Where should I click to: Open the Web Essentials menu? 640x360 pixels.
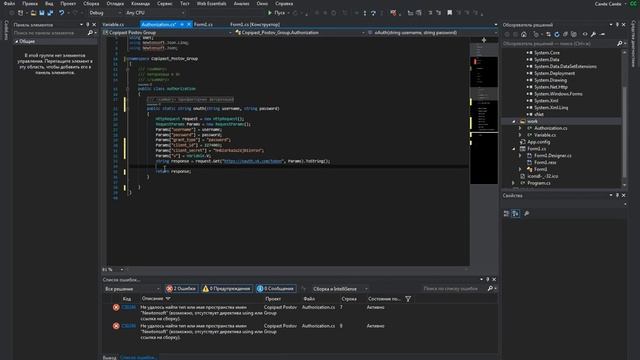pyautogui.click(x=211, y=3)
